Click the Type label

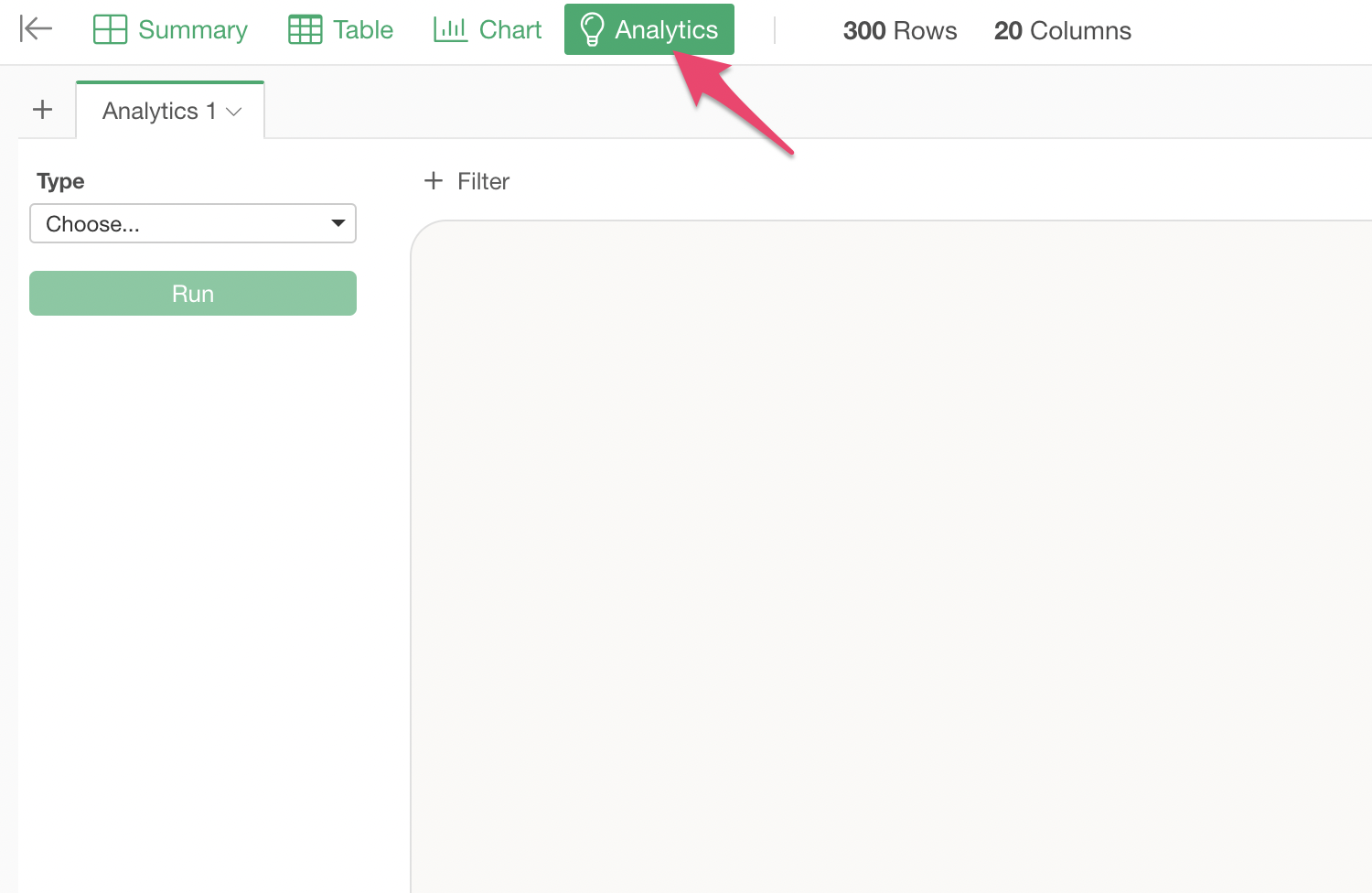click(x=60, y=181)
